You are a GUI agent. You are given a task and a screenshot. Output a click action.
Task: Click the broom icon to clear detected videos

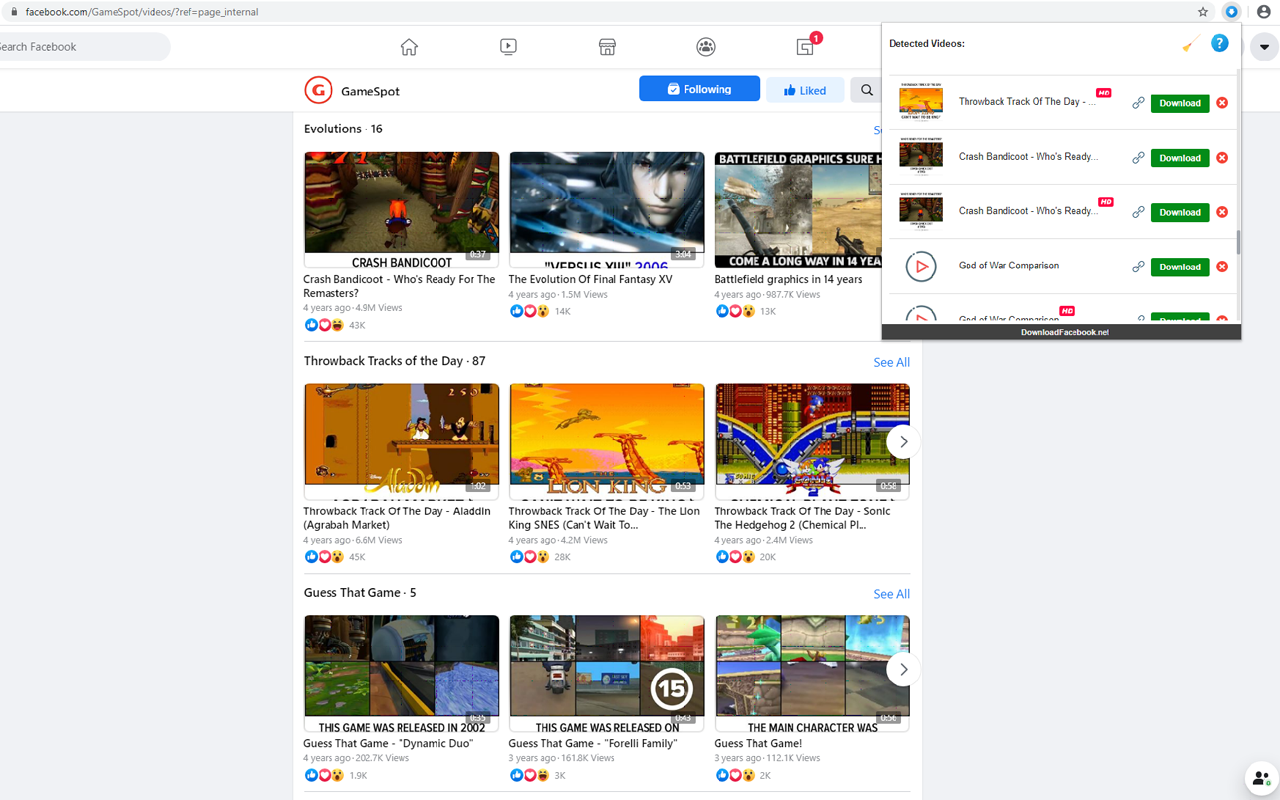(1189, 44)
